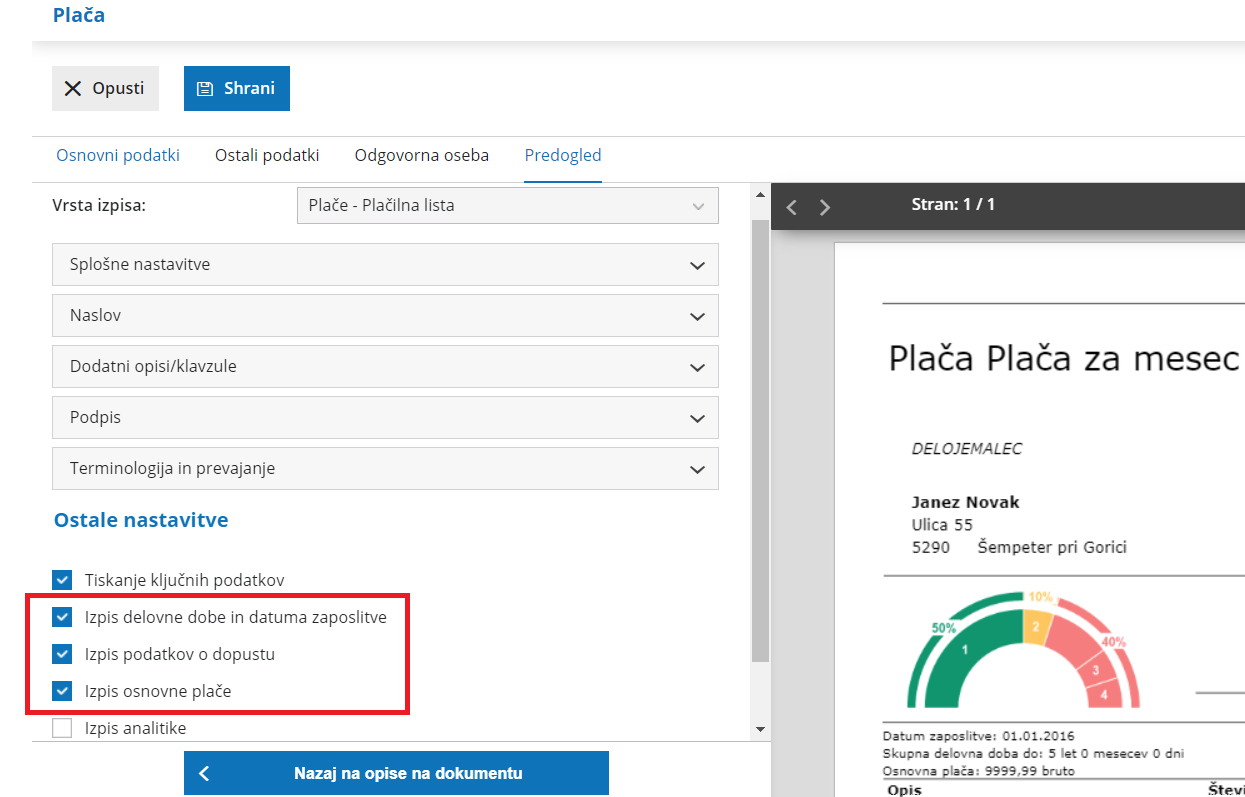Click 40% label on the chart
Image resolution: width=1245 pixels, height=797 pixels.
pyautogui.click(x=1114, y=642)
